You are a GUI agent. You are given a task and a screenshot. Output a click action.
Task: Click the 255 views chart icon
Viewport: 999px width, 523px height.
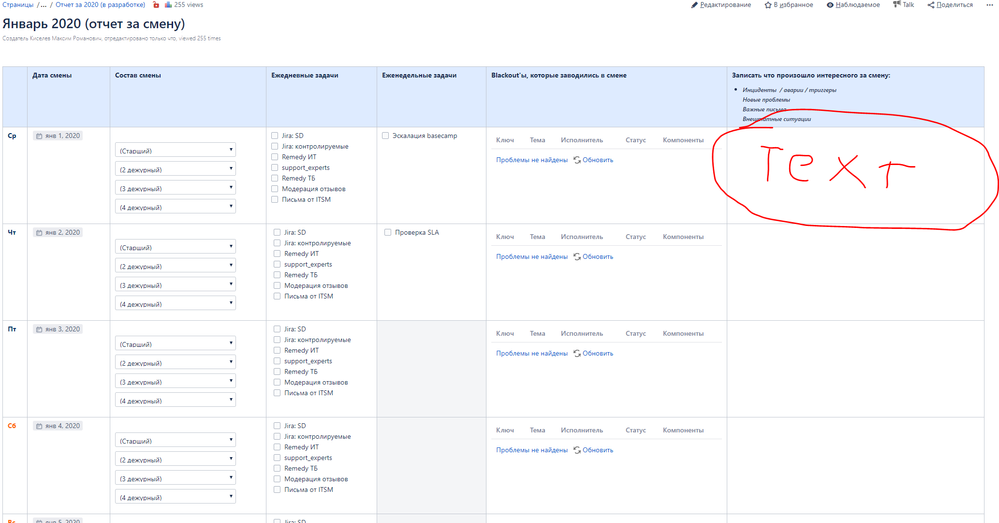(168, 4)
